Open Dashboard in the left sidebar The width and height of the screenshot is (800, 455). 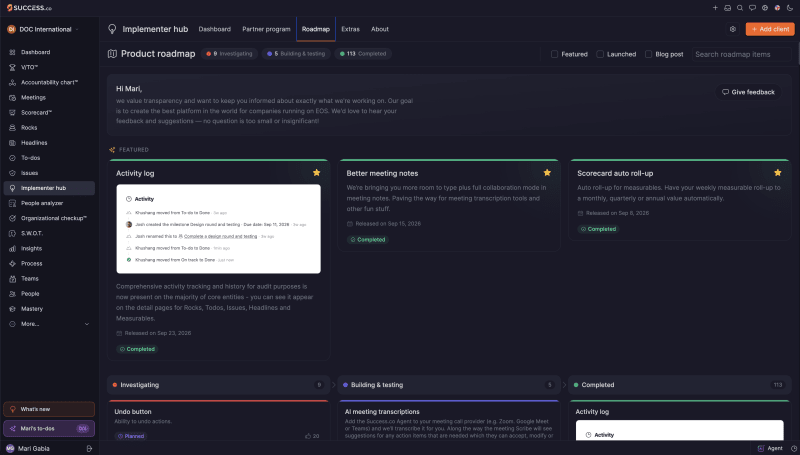point(49,52)
